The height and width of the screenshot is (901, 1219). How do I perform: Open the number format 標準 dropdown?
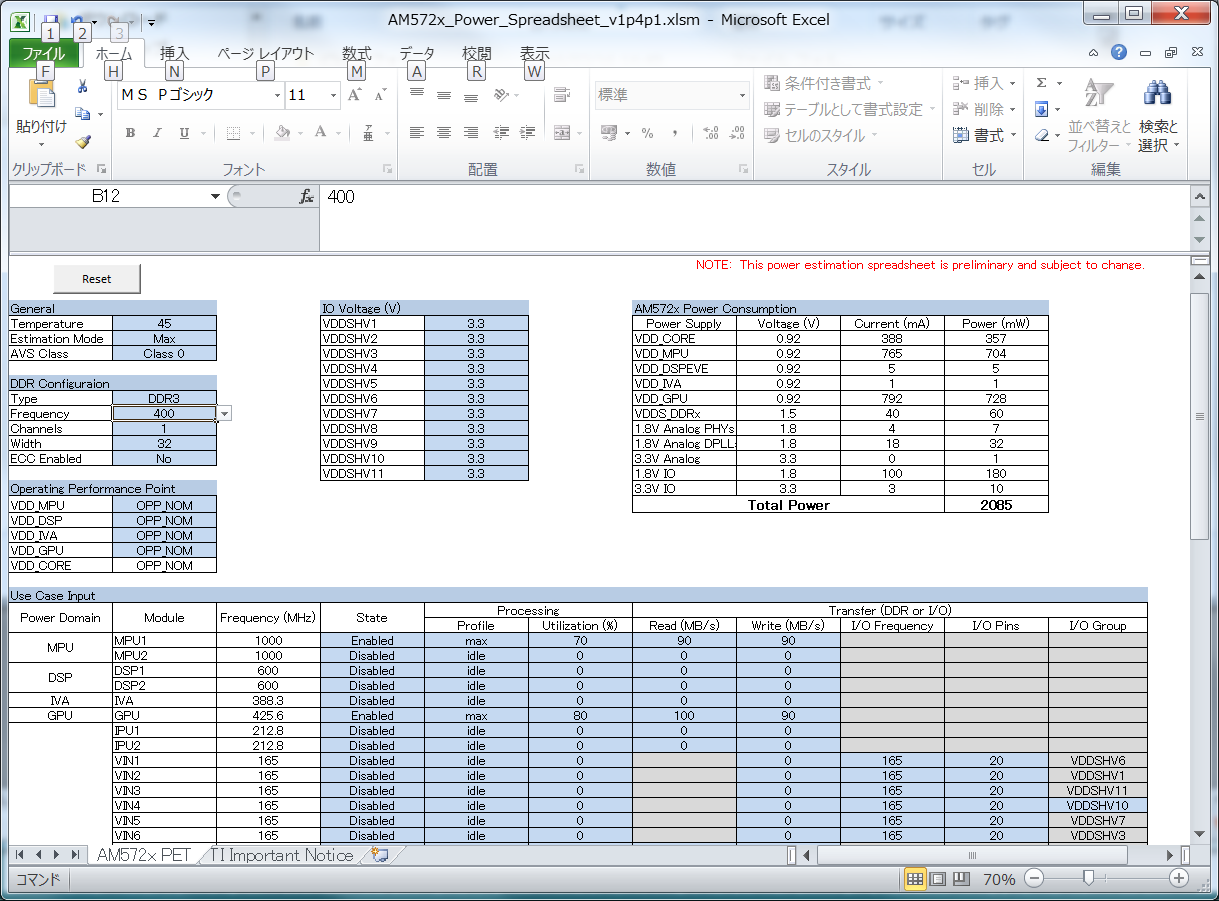point(742,95)
